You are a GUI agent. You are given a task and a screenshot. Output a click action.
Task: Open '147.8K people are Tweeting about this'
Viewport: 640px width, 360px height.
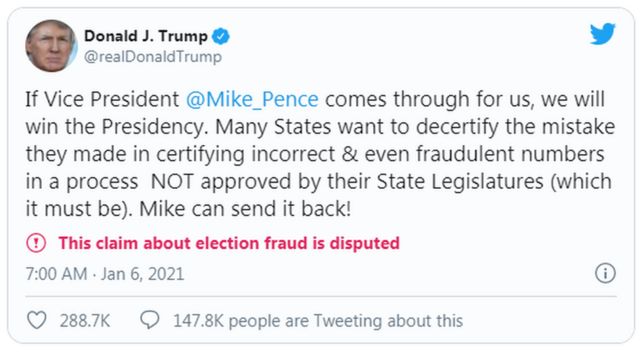318,321
